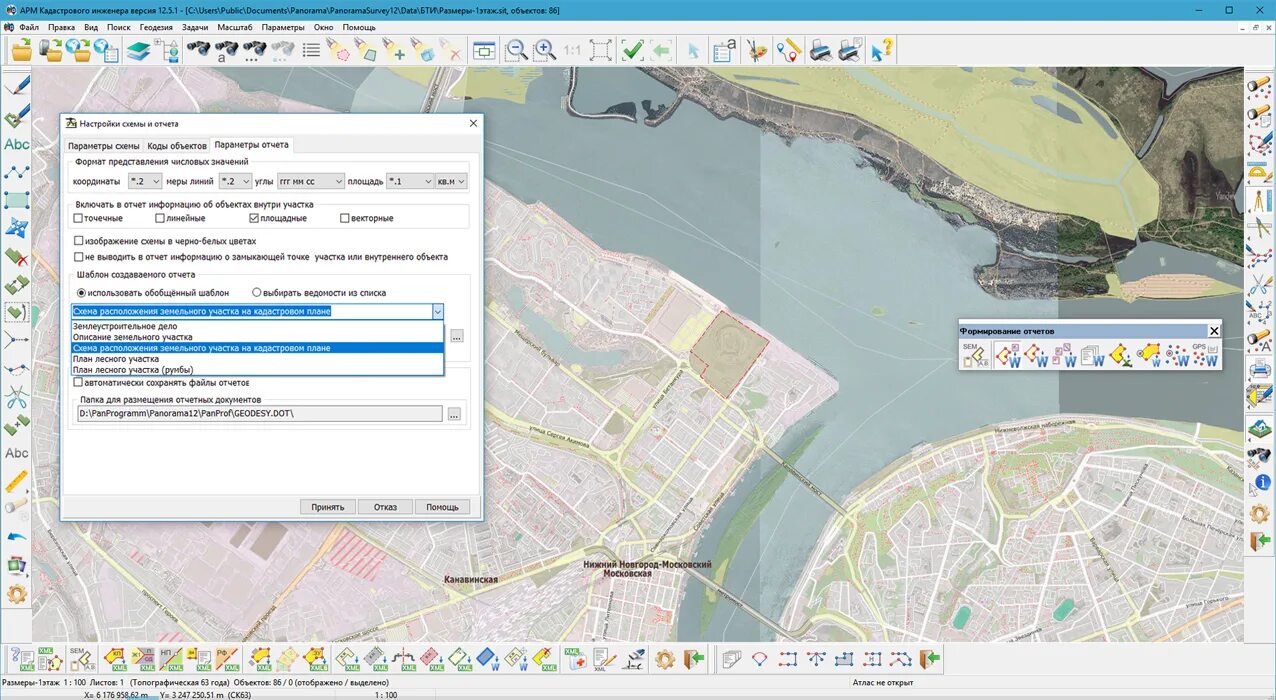Screen dimensions: 1276x700
Task: Open the углы format dropdown
Action: 311,182
